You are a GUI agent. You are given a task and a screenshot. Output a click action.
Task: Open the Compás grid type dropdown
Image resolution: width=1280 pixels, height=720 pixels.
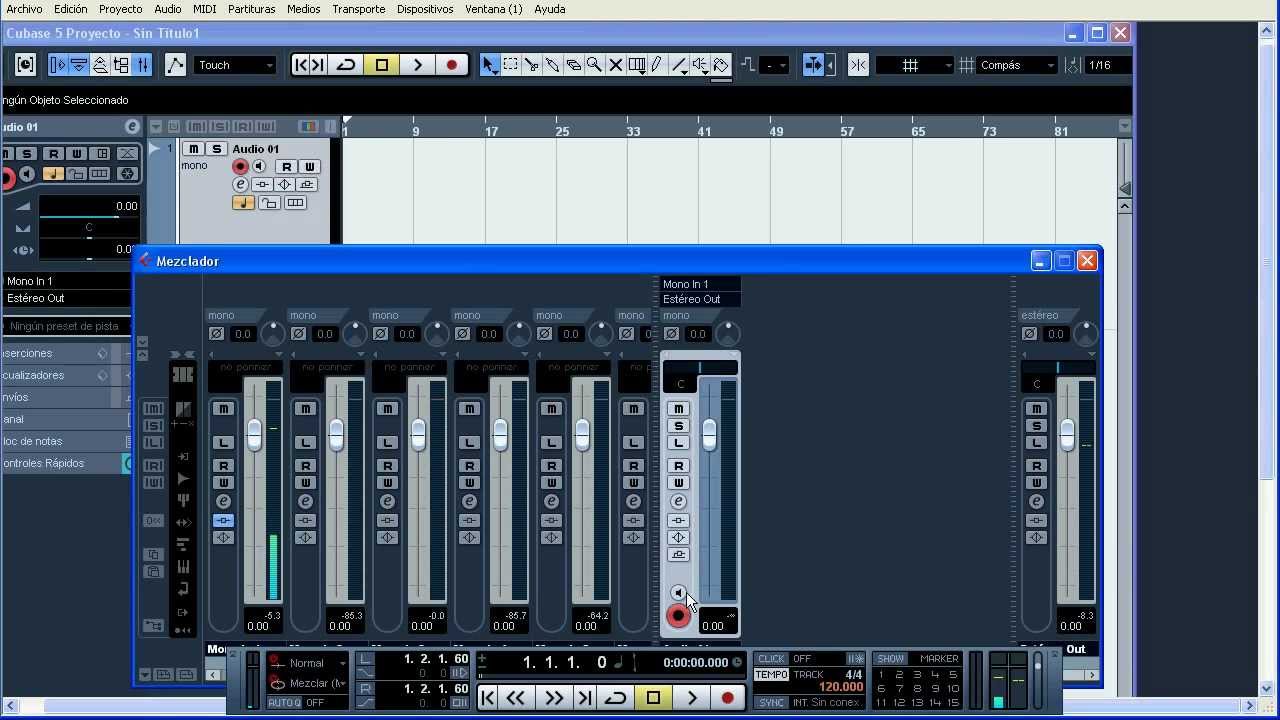pyautogui.click(x=1017, y=65)
